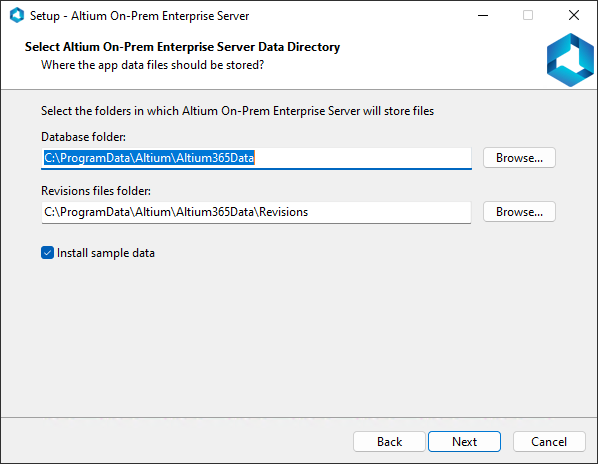Click the 'Where the app data files should be stored?' text
This screenshot has height=464, width=598.
tap(153, 65)
